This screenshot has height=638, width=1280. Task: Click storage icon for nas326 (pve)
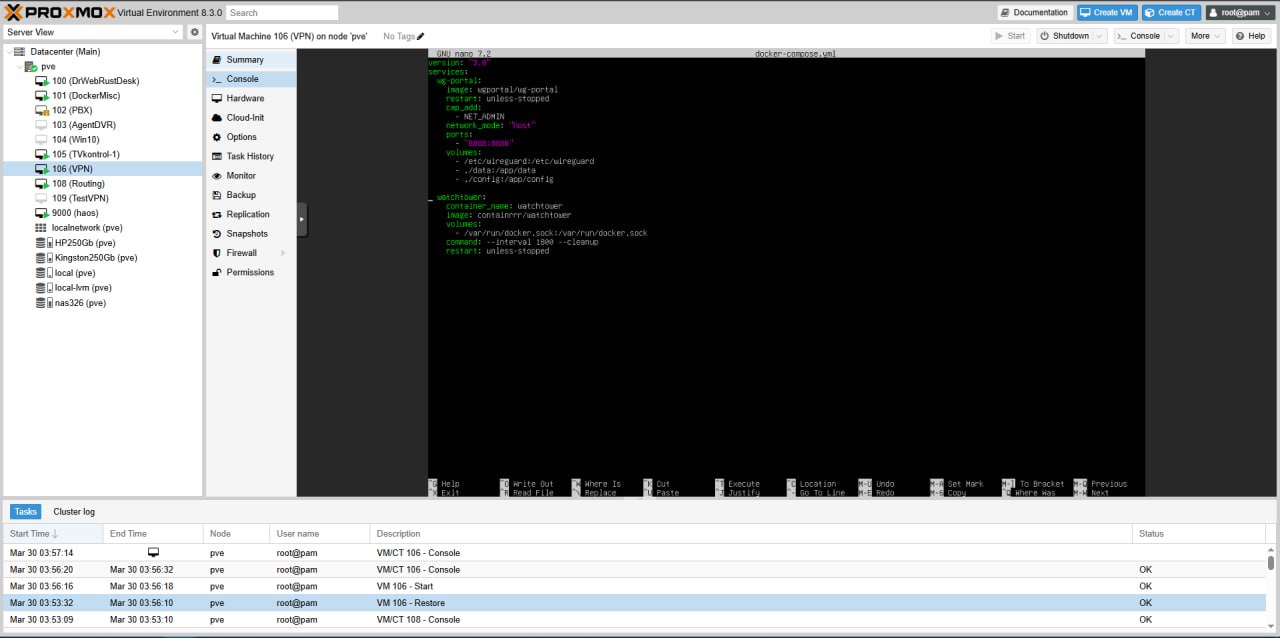click(x=43, y=303)
